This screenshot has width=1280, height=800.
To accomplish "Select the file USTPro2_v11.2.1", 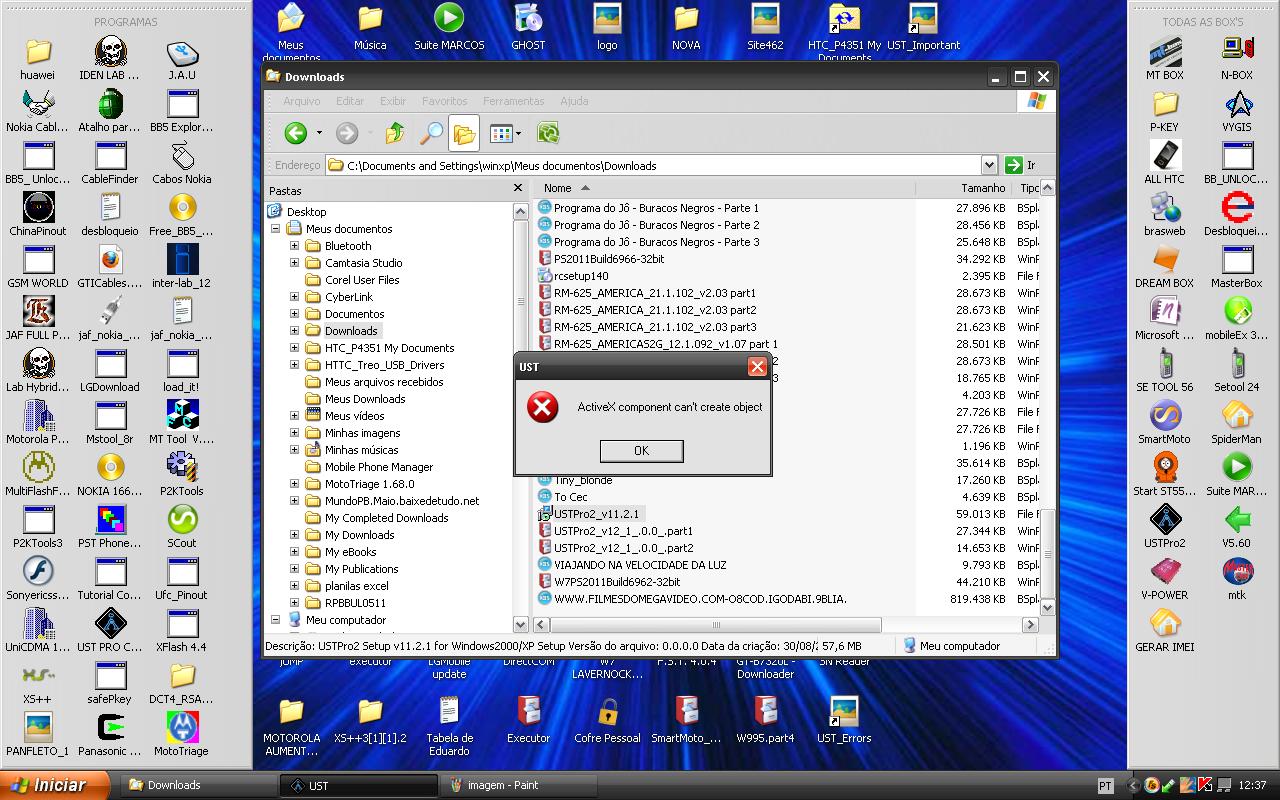I will pyautogui.click(x=596, y=514).
